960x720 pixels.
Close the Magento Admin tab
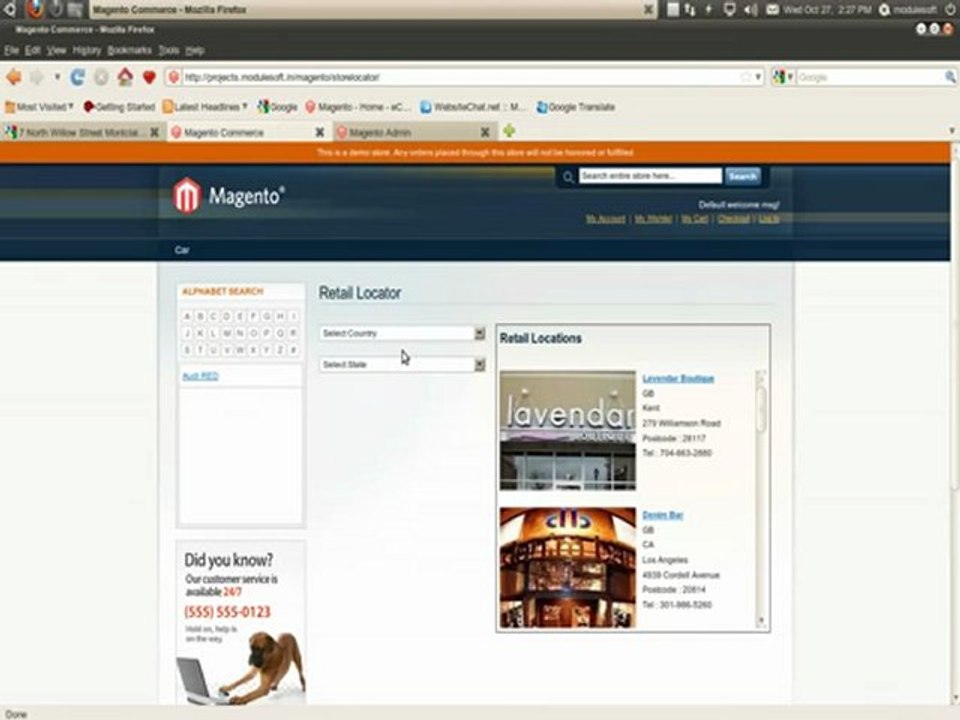click(485, 132)
